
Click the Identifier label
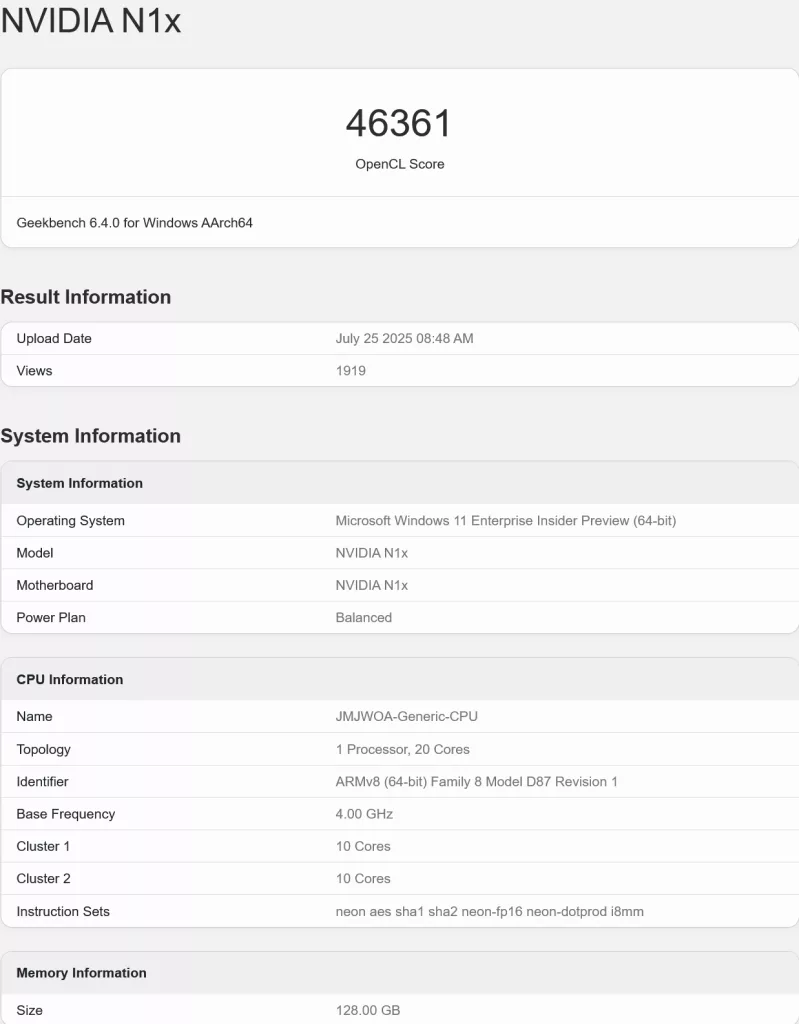click(x=42, y=781)
